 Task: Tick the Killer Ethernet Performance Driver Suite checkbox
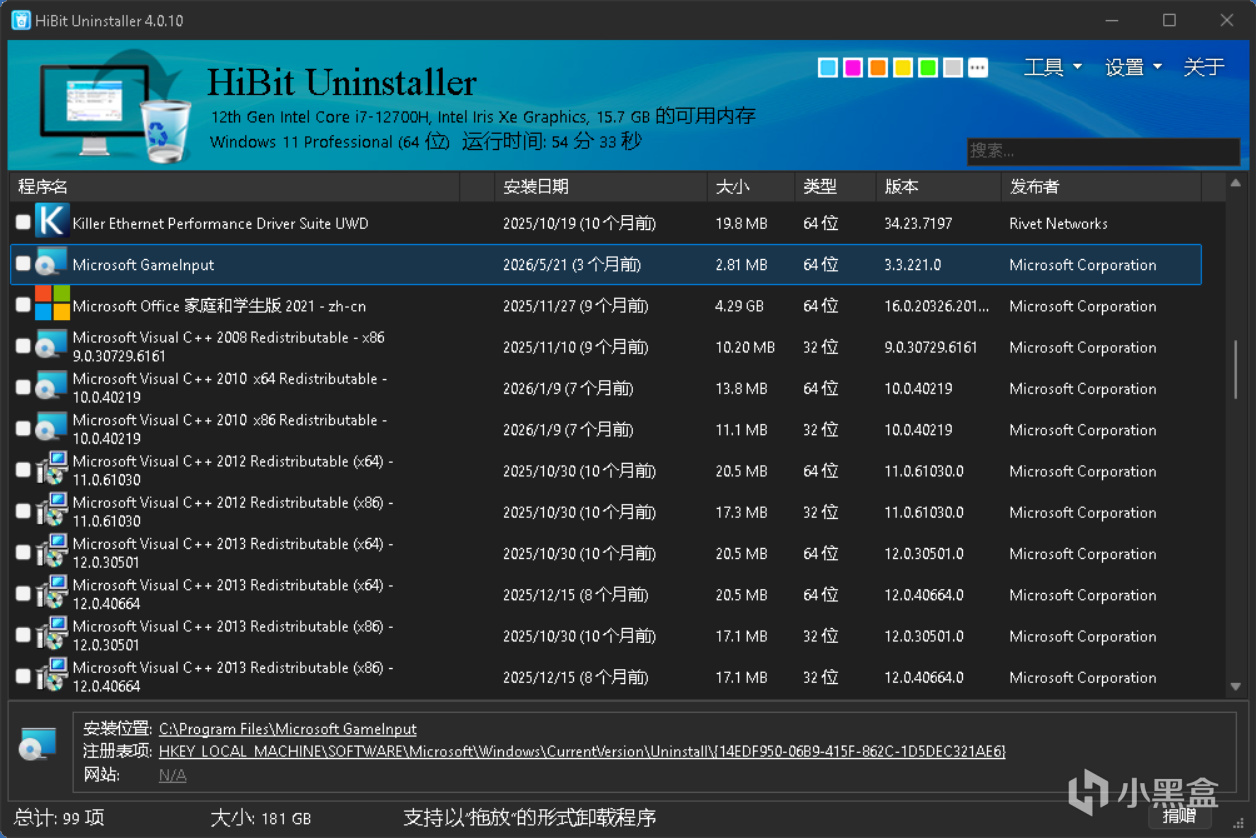click(x=23, y=222)
